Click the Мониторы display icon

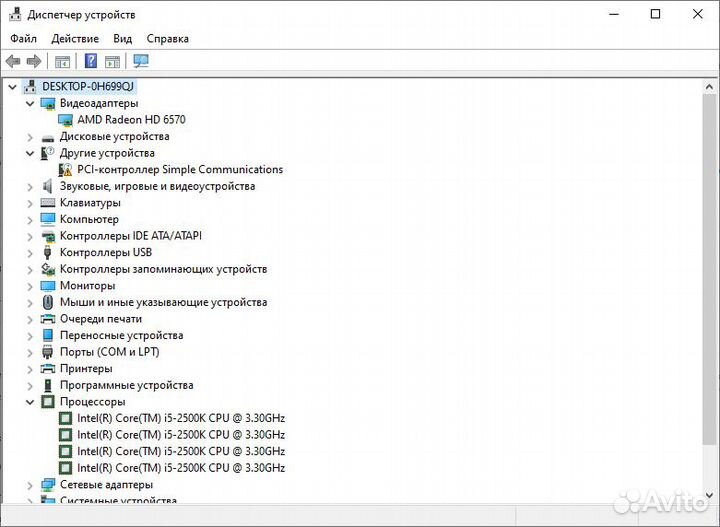48,286
